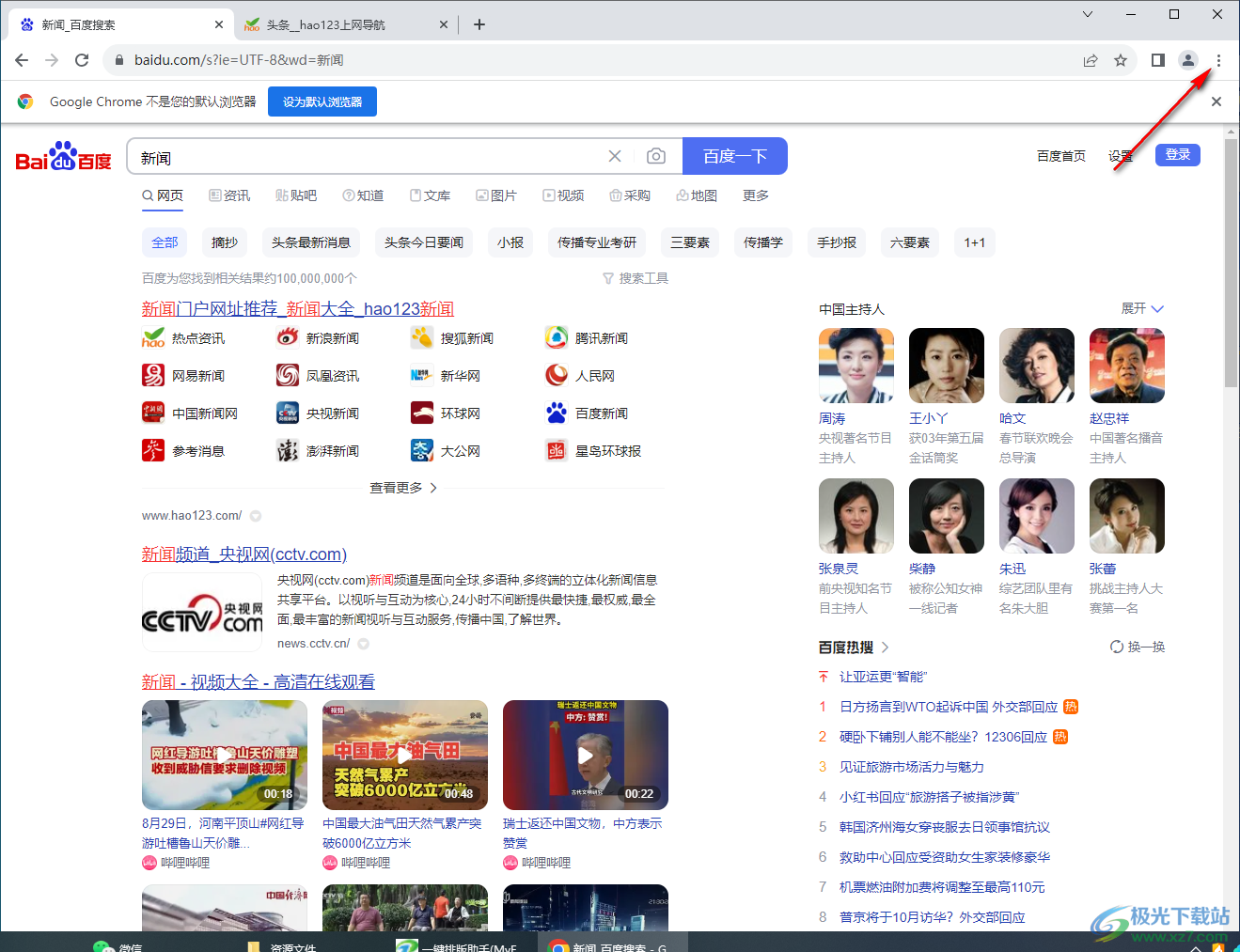The width and height of the screenshot is (1240, 952).
Task: Open 参考消息 site link
Action: (x=183, y=451)
